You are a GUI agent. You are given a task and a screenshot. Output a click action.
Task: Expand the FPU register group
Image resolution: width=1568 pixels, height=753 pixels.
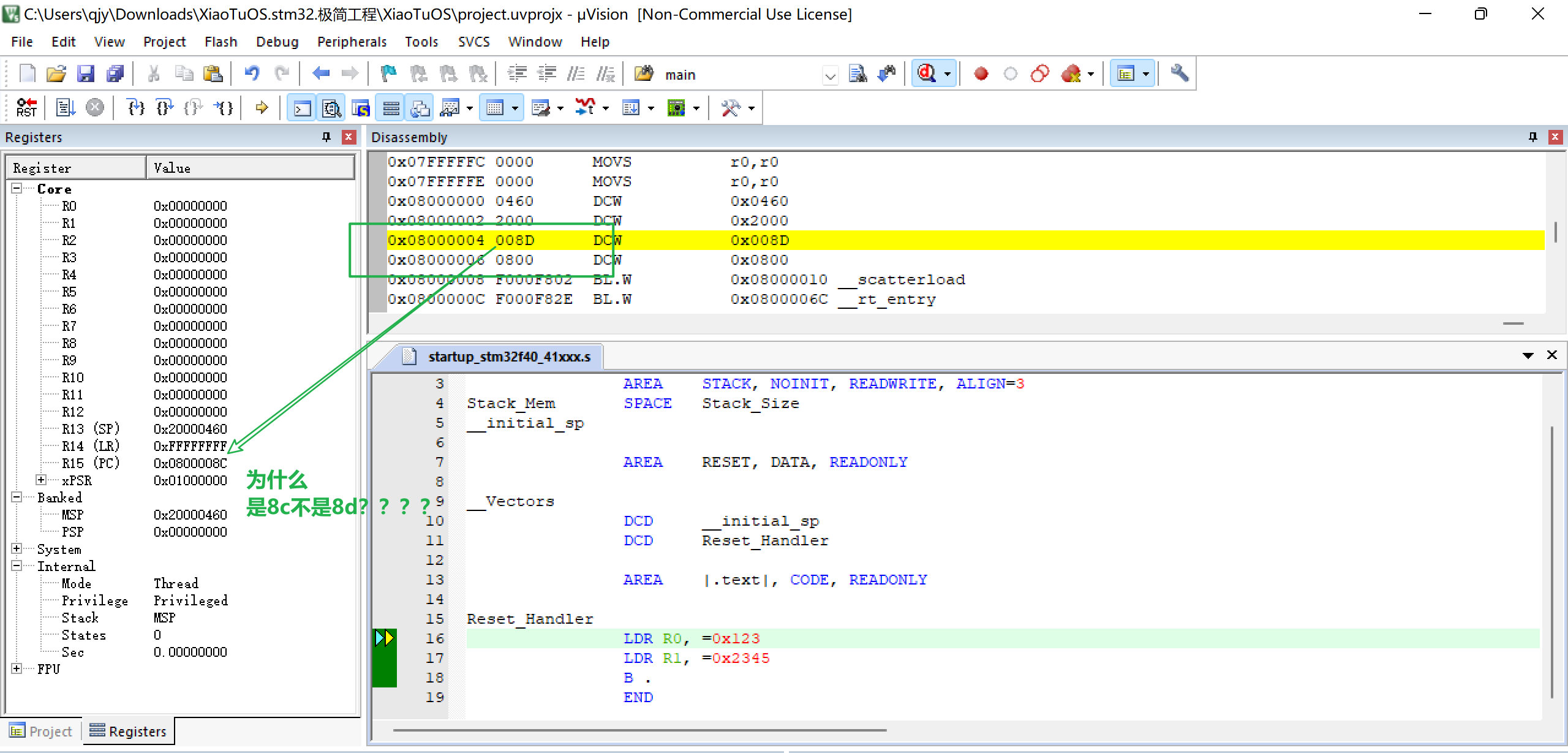17,668
